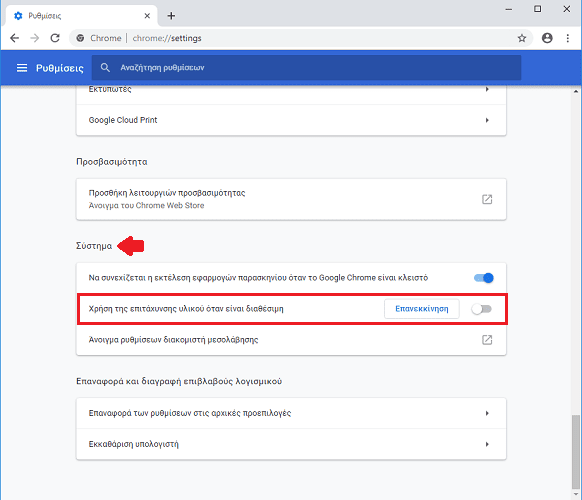The width and height of the screenshot is (582, 500).
Task: Expand the Εκκαθάριση υπολογιστή row
Action: 291,444
